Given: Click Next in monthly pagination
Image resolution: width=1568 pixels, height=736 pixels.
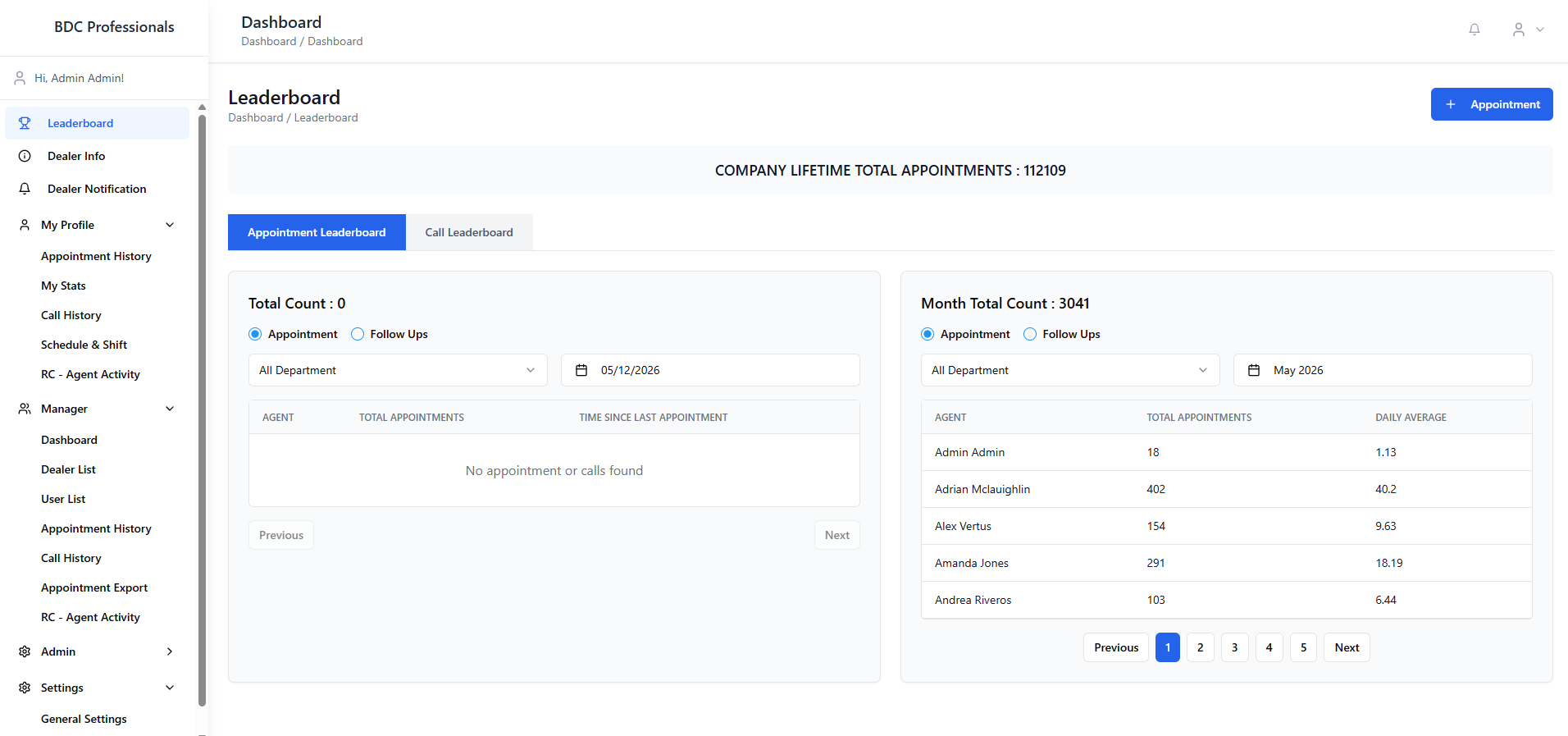Looking at the screenshot, I should coord(1347,647).
